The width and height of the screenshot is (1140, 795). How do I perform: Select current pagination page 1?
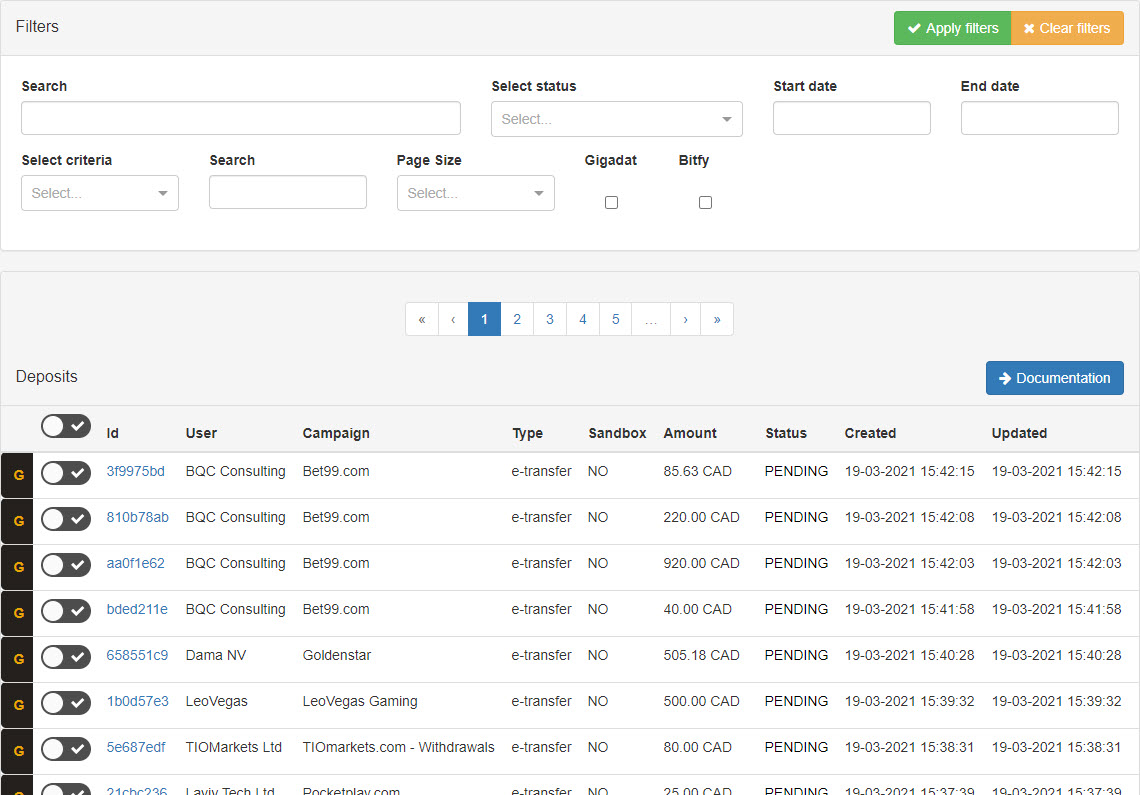tap(484, 319)
